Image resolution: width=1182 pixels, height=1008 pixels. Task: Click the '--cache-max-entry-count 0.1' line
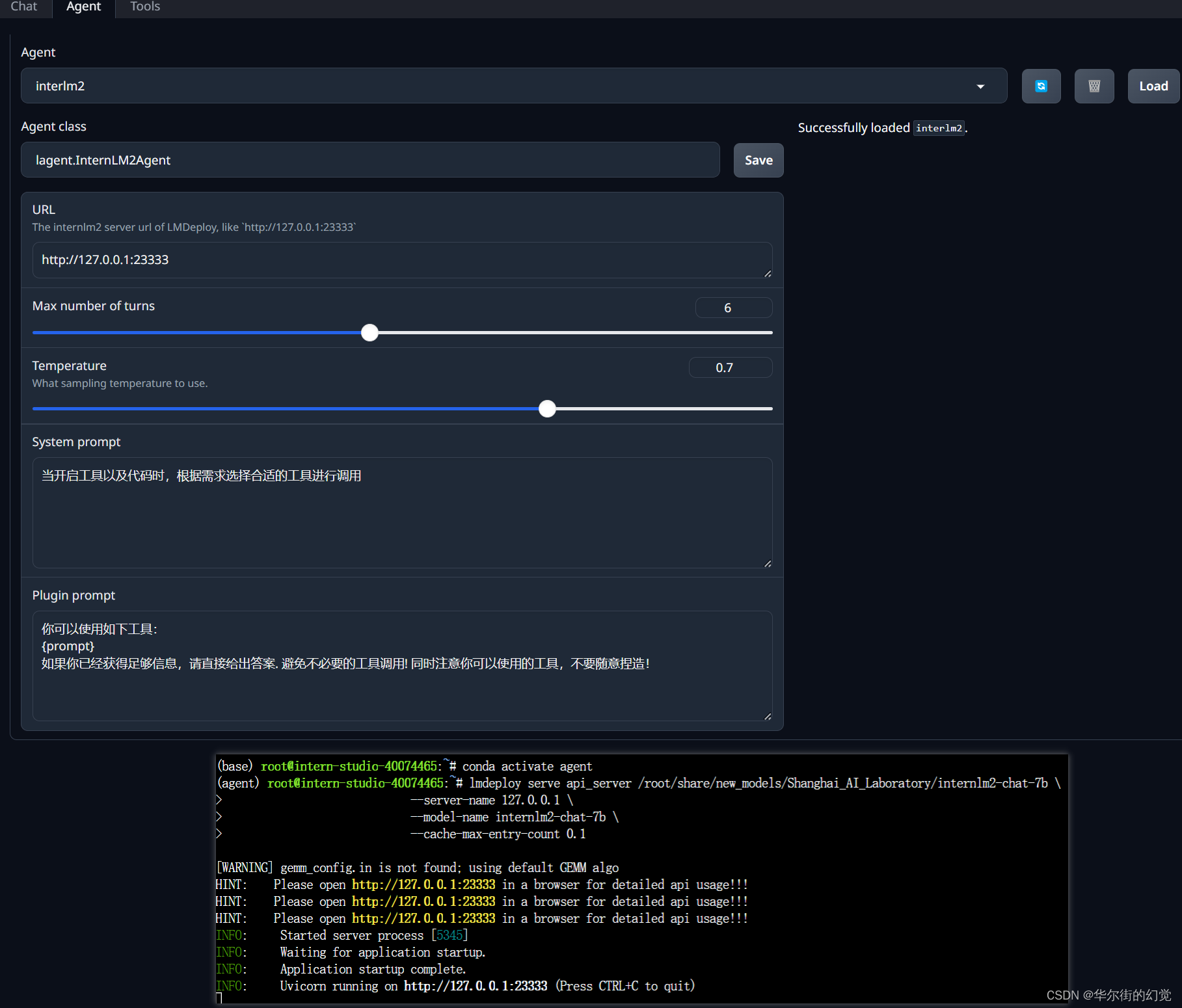pyautogui.click(x=498, y=834)
